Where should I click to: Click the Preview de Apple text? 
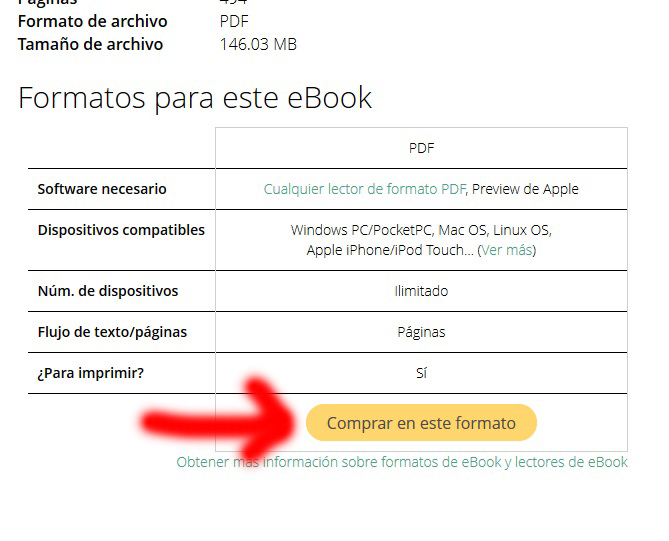click(x=525, y=189)
